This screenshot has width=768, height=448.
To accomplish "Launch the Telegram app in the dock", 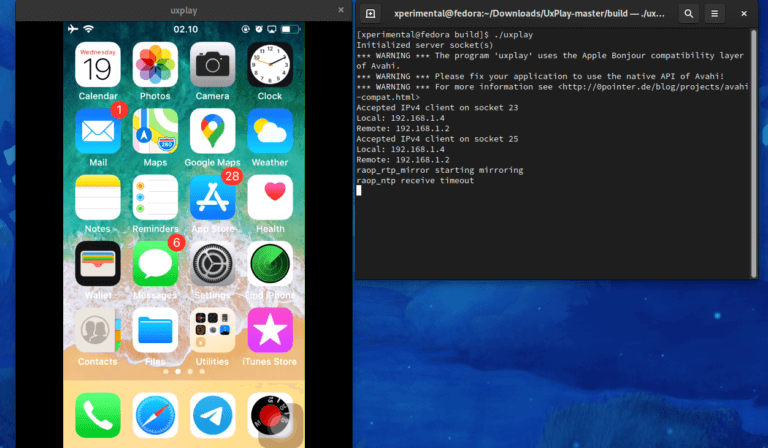I will [212, 414].
